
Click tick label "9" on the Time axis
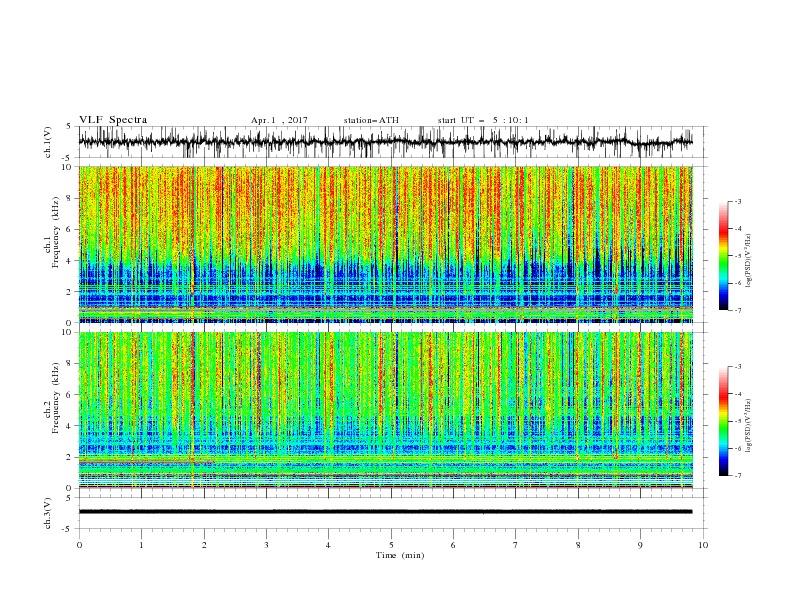click(640, 545)
